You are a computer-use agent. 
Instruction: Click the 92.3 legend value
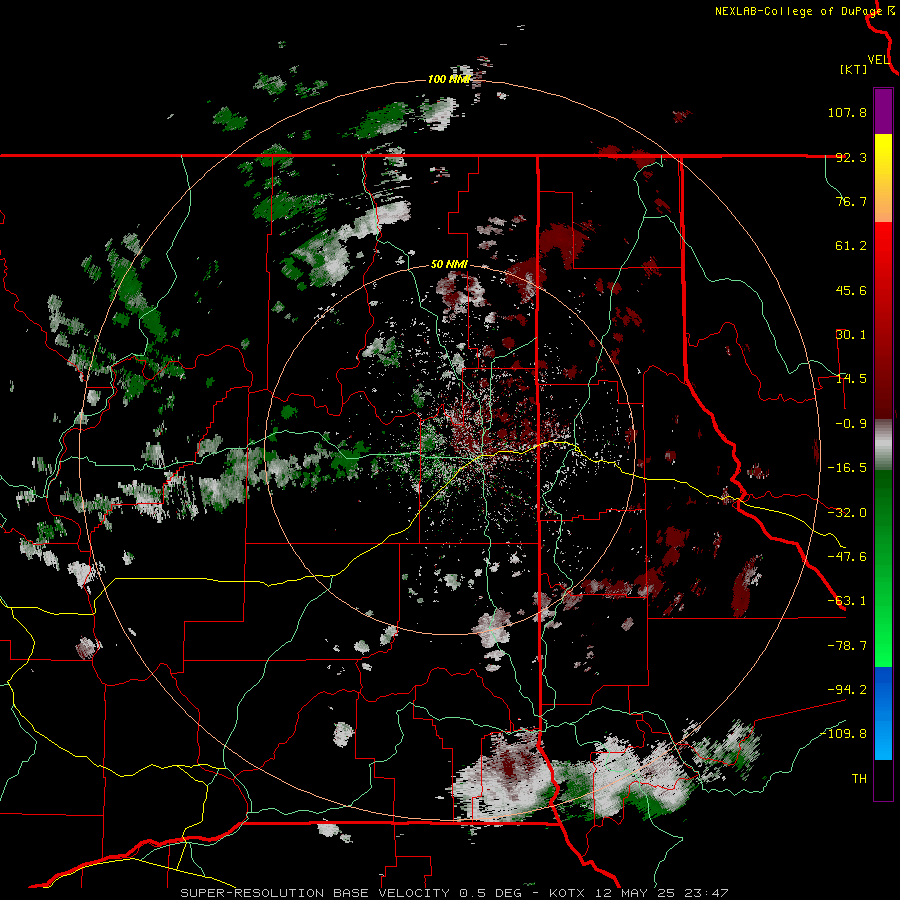click(x=851, y=157)
